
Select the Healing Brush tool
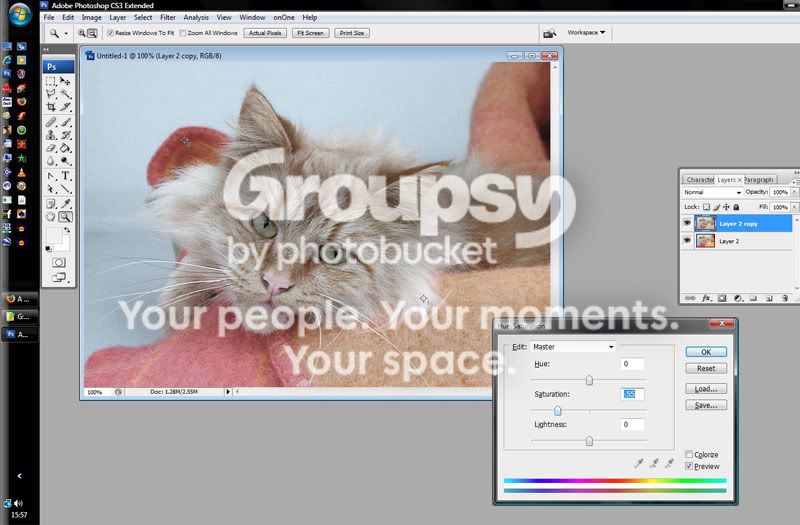pos(51,122)
